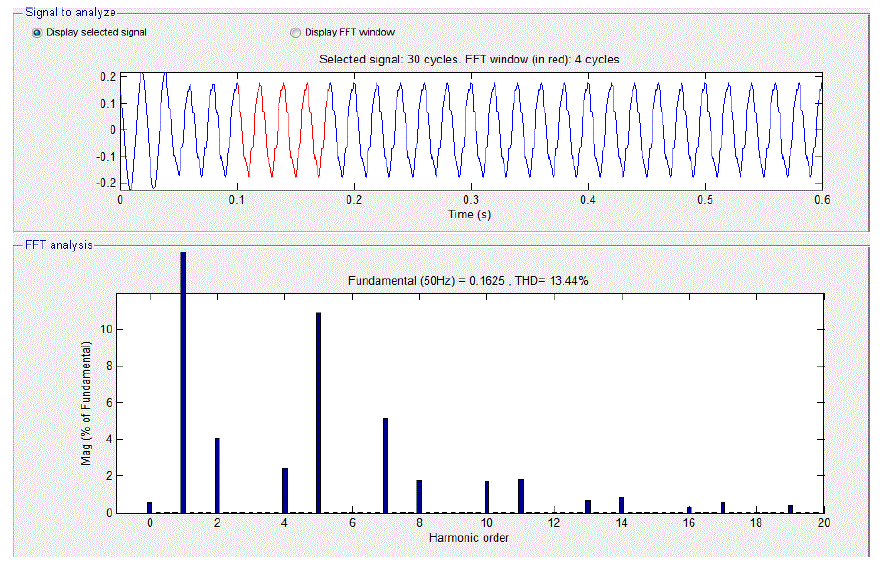Click the 7th harmonic bar in the FFT plot
The image size is (887, 569).
385,465
